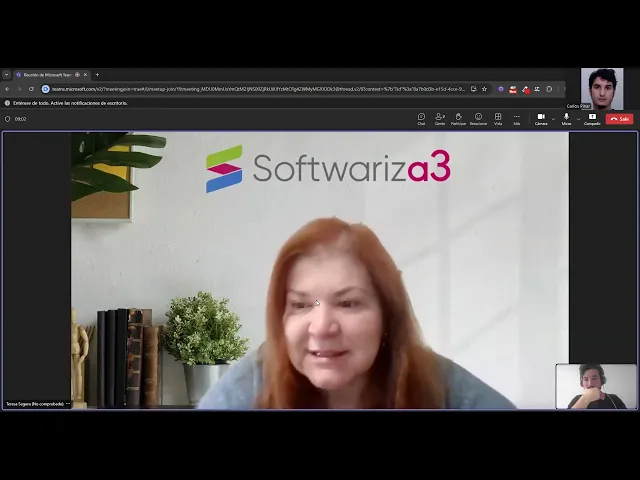Open the Reaccionar emoji reactions

[478, 119]
